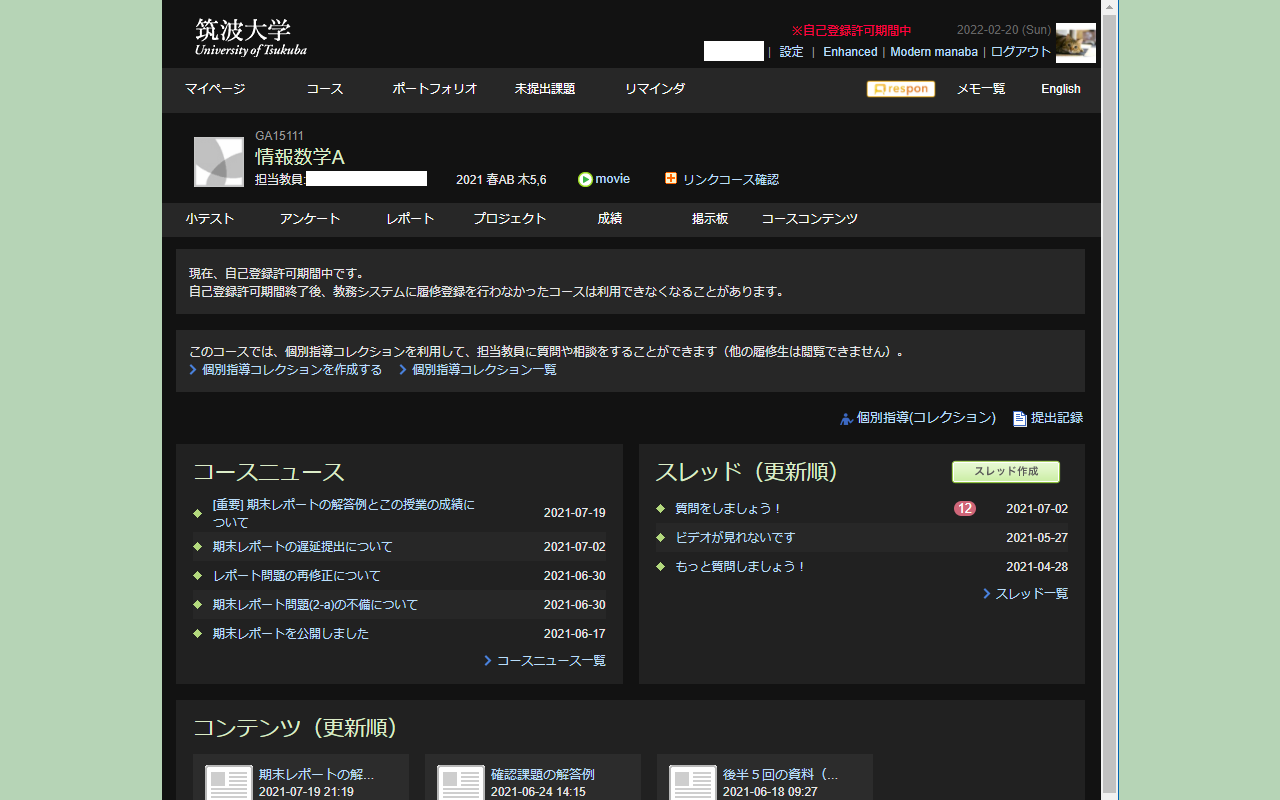1280x800 pixels.
Task: Open 個別指導(コレクション) using the person icon
Action: point(845,418)
